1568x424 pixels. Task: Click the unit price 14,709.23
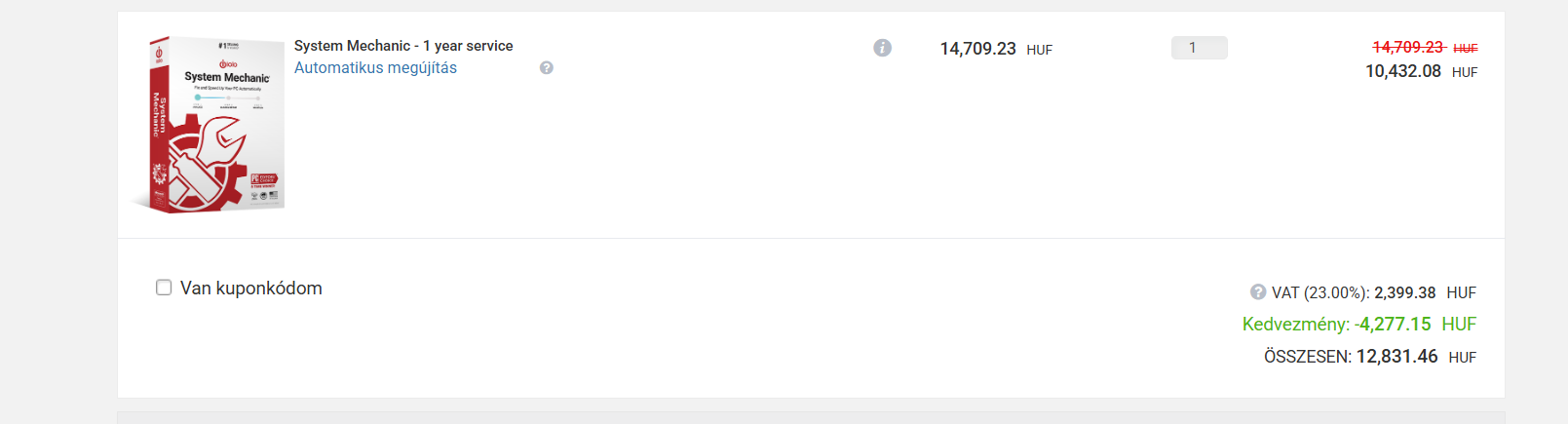coord(977,49)
